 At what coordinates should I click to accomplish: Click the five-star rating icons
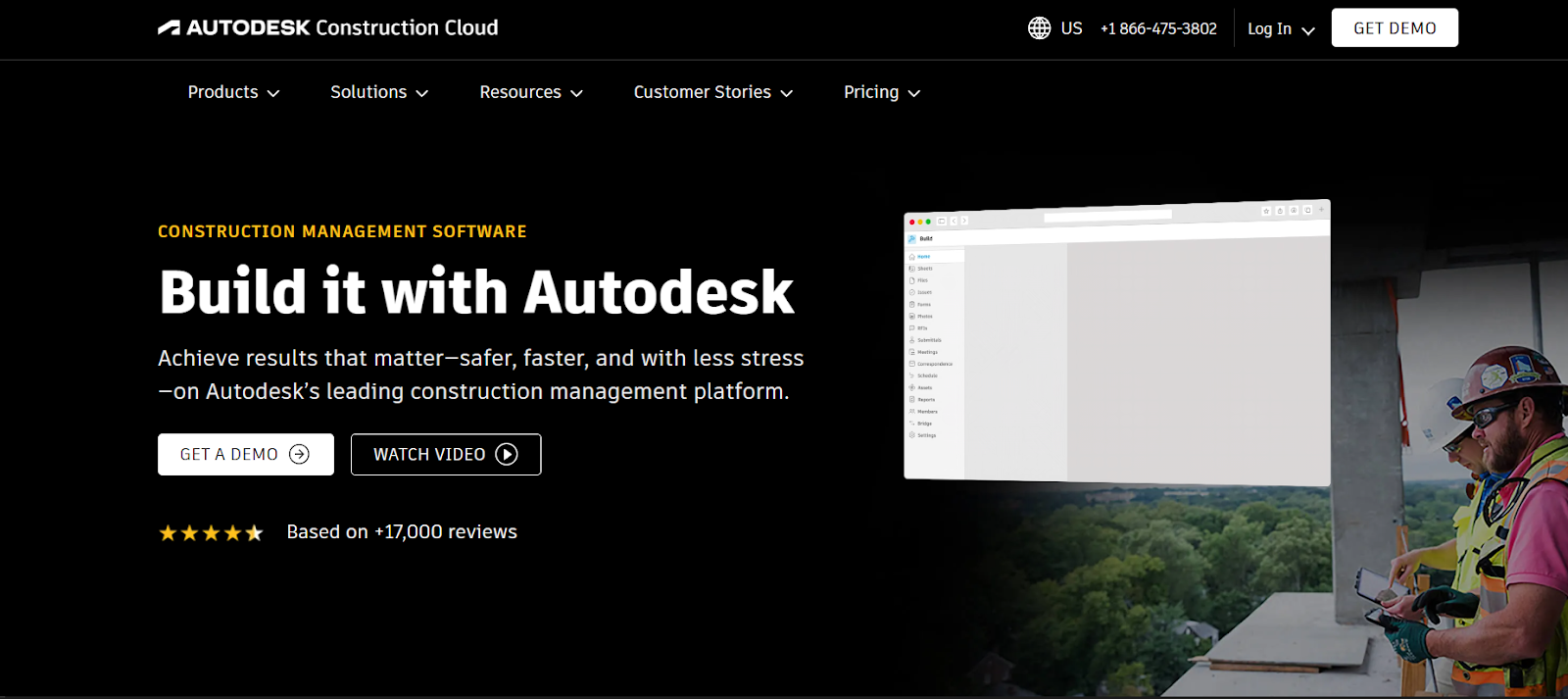coord(211,532)
